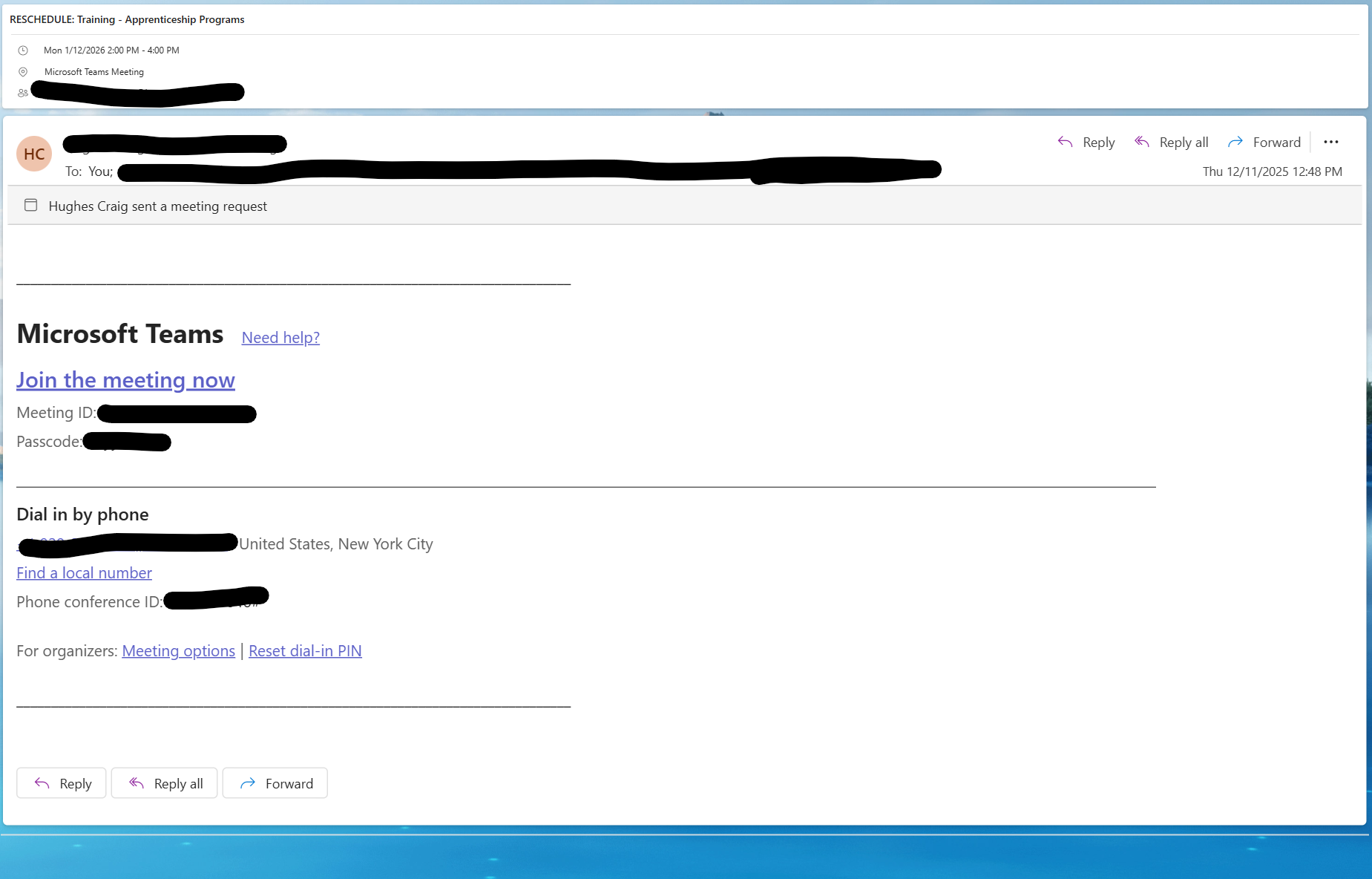Click the calendar icon beside the meeting request banner
The width and height of the screenshot is (1372, 879).
coord(31,206)
